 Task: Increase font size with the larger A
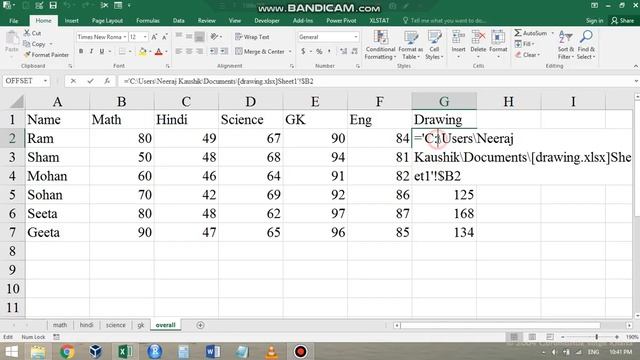pyautogui.click(x=154, y=37)
